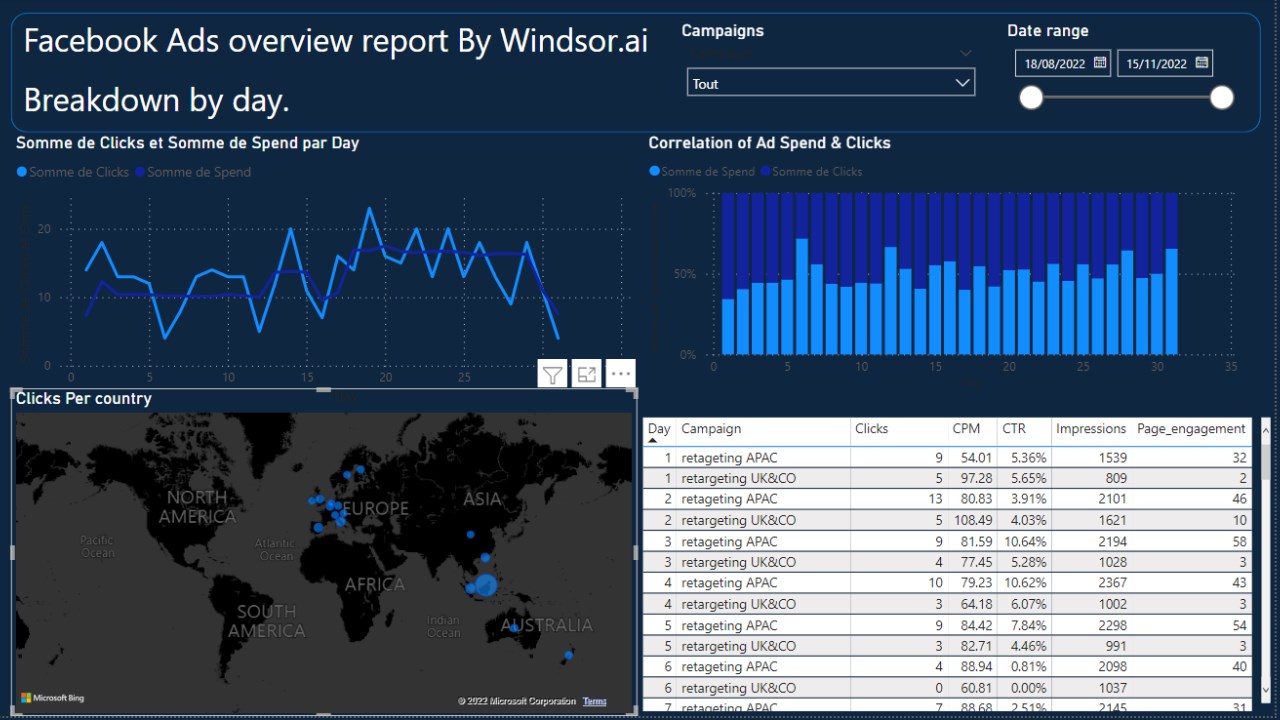
Task: Click the right date range slider handle
Action: click(1222, 97)
